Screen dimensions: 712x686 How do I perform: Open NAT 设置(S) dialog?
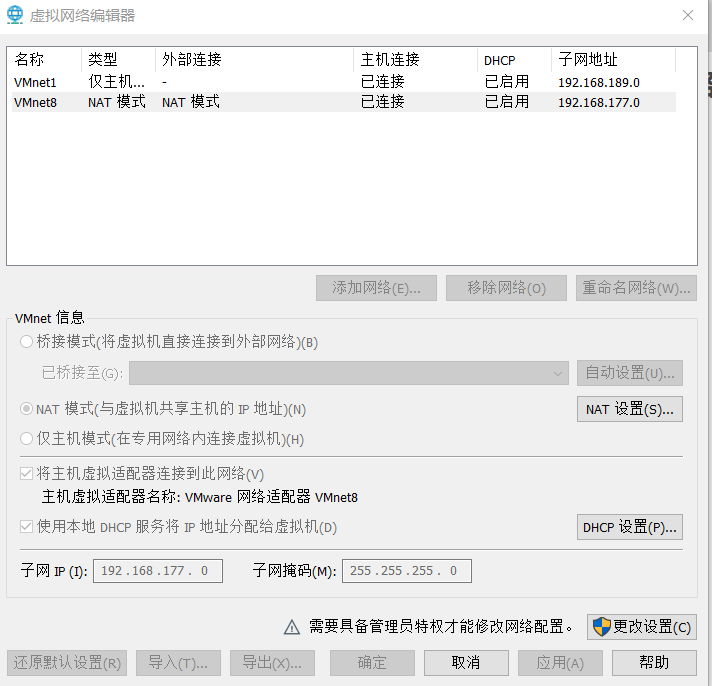(630, 409)
